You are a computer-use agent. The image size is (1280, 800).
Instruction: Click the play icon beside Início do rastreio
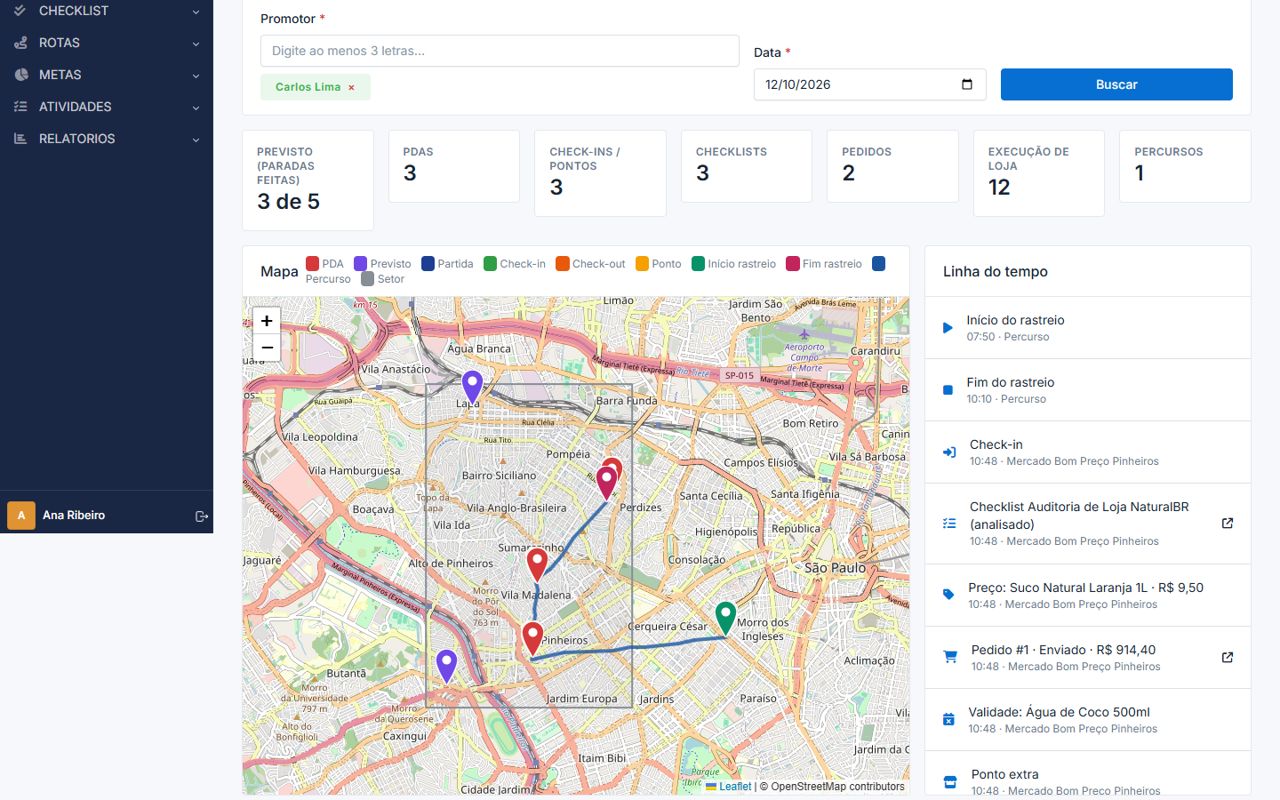948,328
